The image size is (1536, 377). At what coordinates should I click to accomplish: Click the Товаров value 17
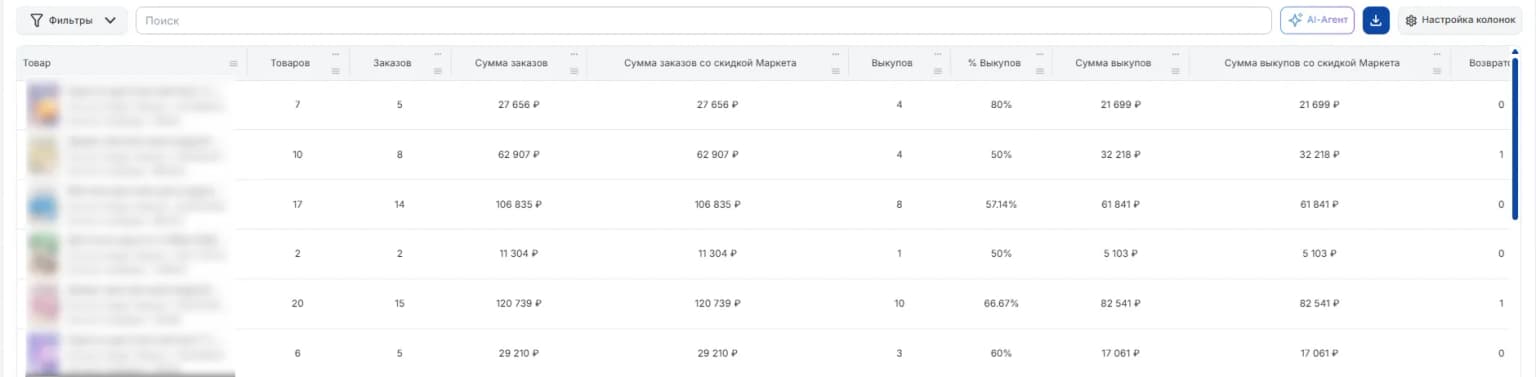coord(297,205)
